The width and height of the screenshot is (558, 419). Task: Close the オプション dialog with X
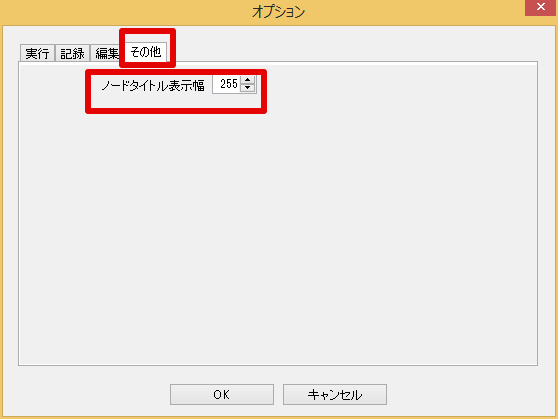tap(541, 7)
